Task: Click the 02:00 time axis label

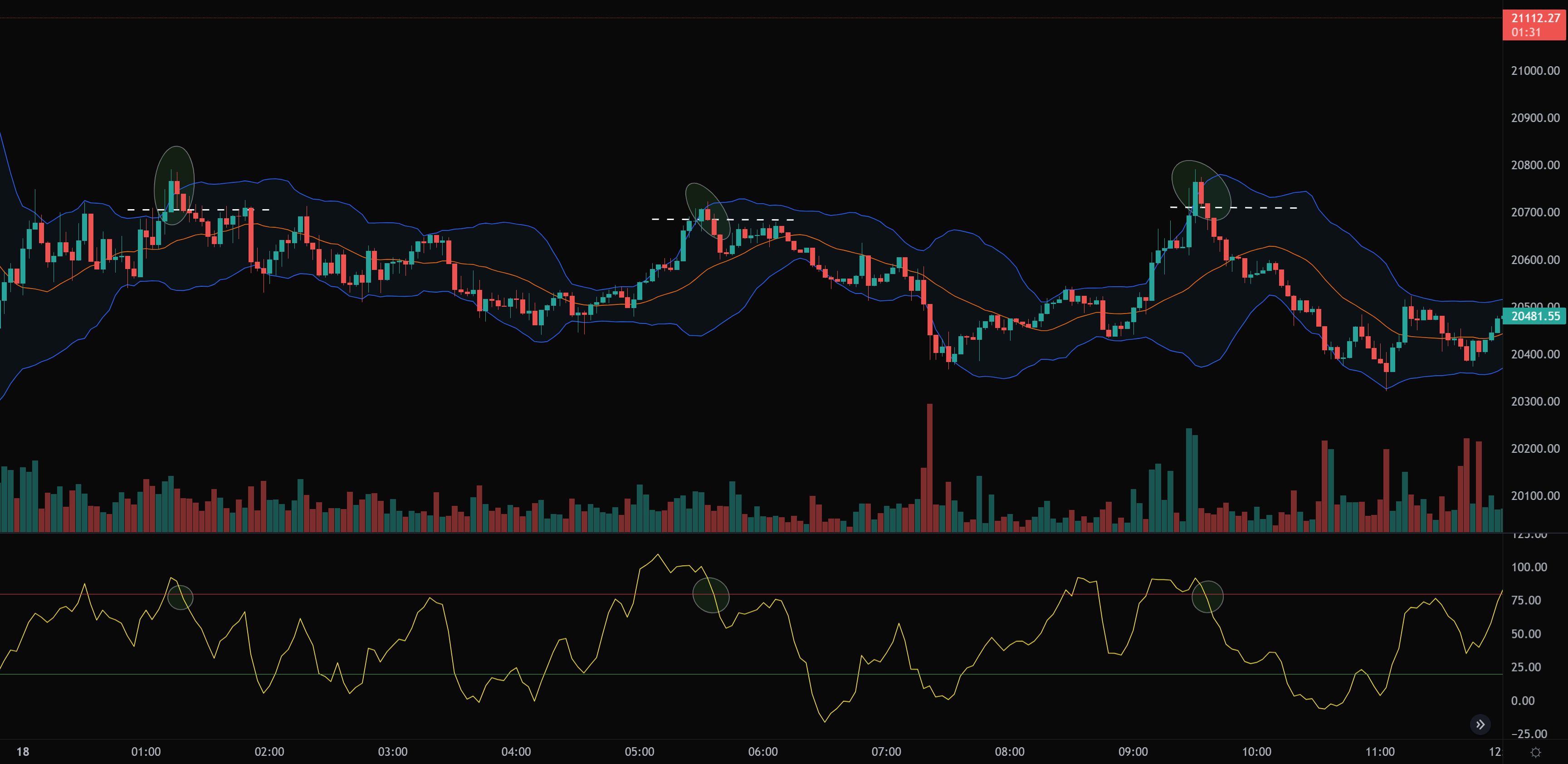Action: [x=269, y=752]
